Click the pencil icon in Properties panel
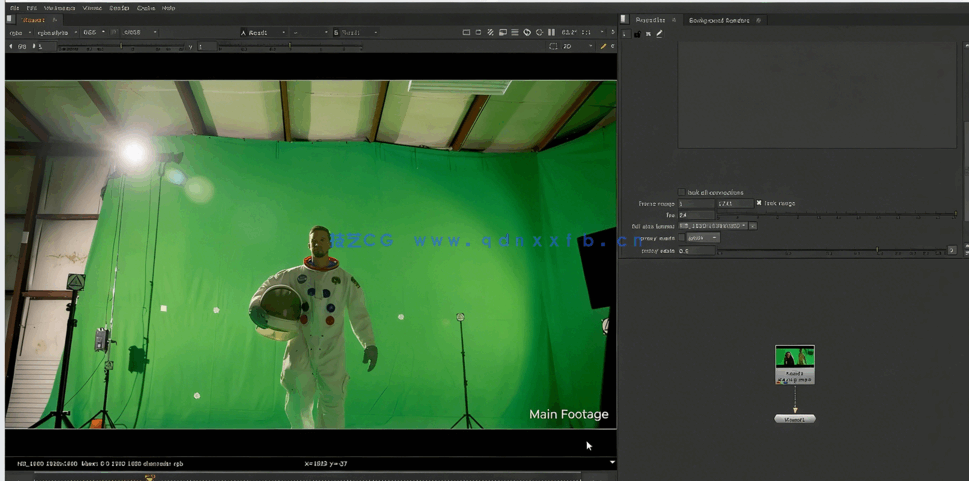This screenshot has width=969, height=481. (659, 34)
